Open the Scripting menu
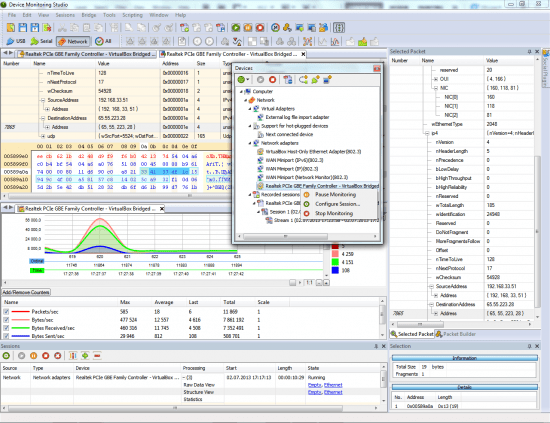The image size is (550, 423). click(x=132, y=15)
